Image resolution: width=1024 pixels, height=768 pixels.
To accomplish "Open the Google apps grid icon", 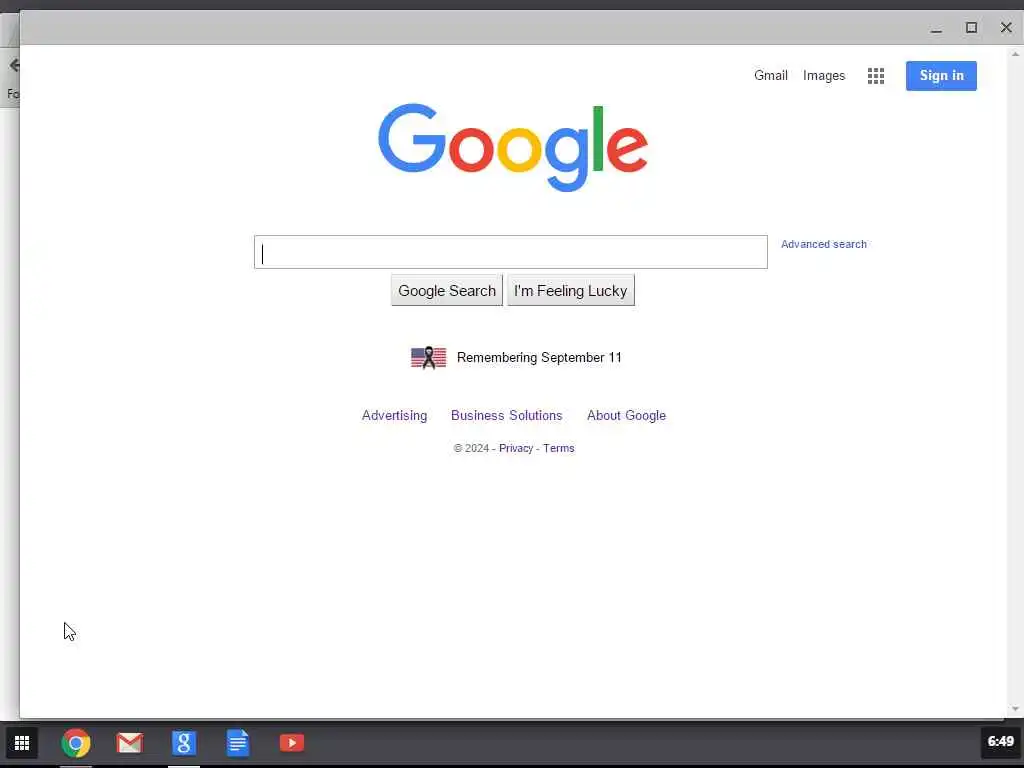I will click(876, 76).
